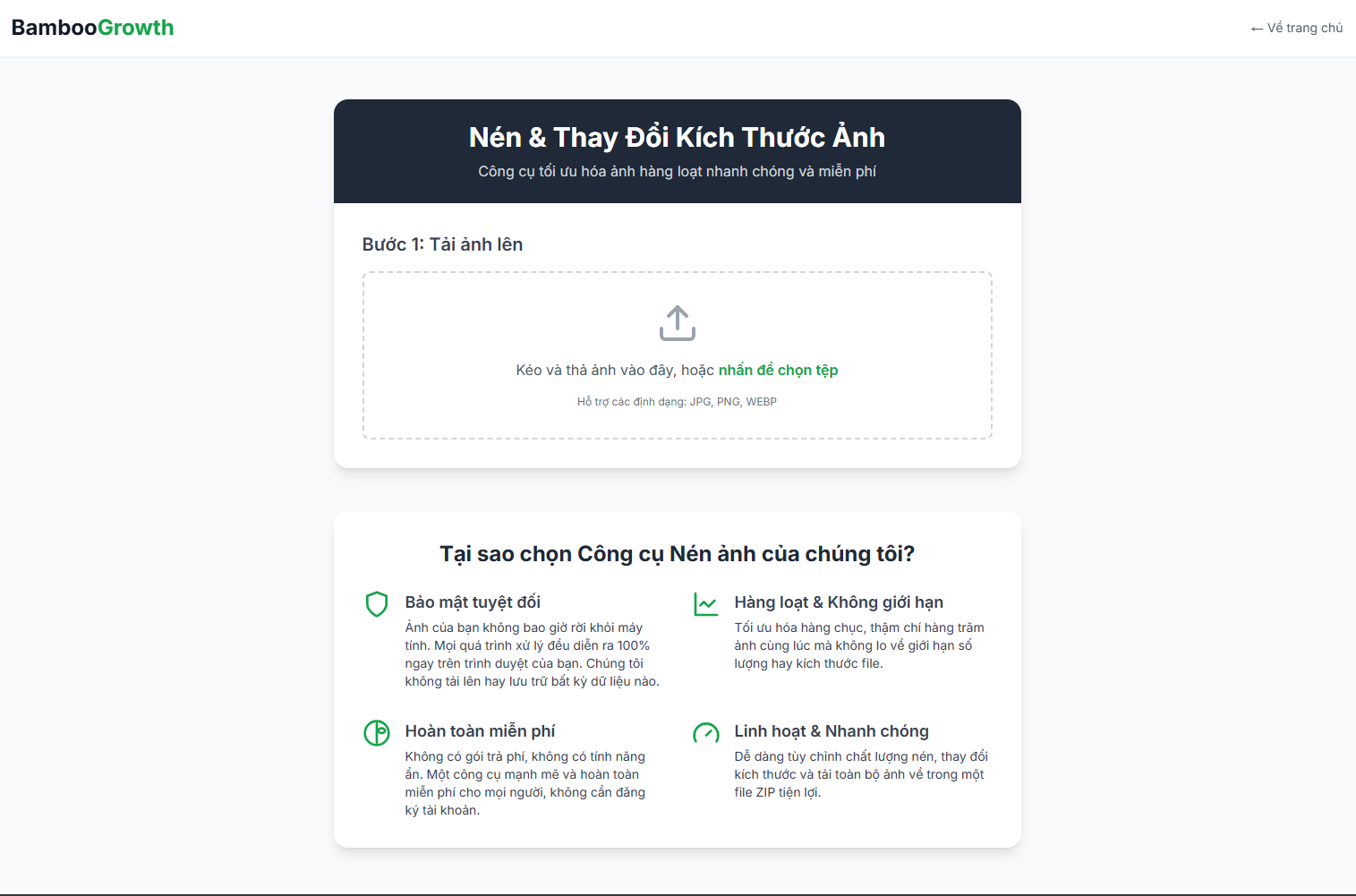Click the shield icon for Bảo mật tuyệt đối

pos(377,604)
